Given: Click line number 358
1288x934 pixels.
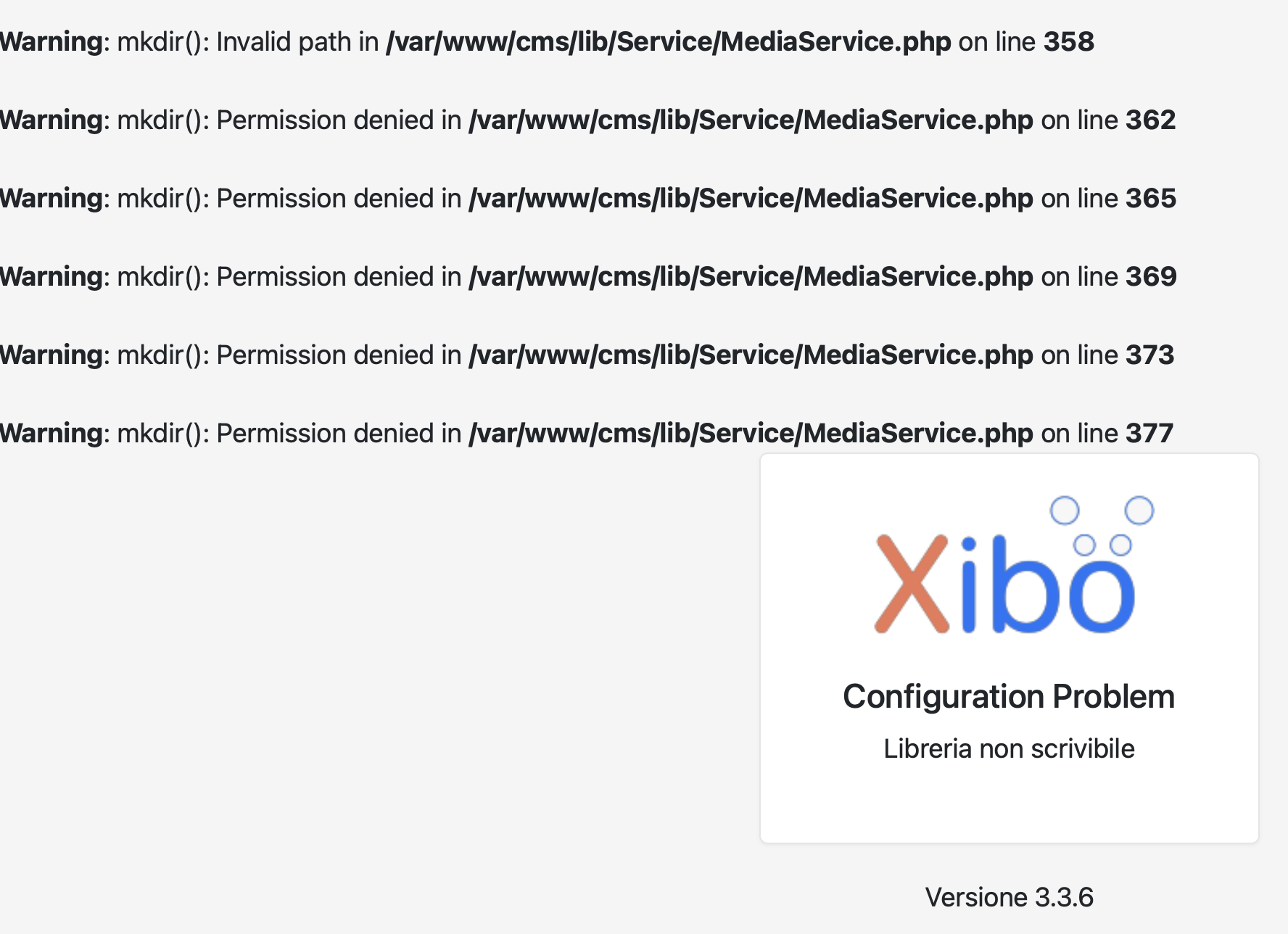Looking at the screenshot, I should click(1069, 42).
